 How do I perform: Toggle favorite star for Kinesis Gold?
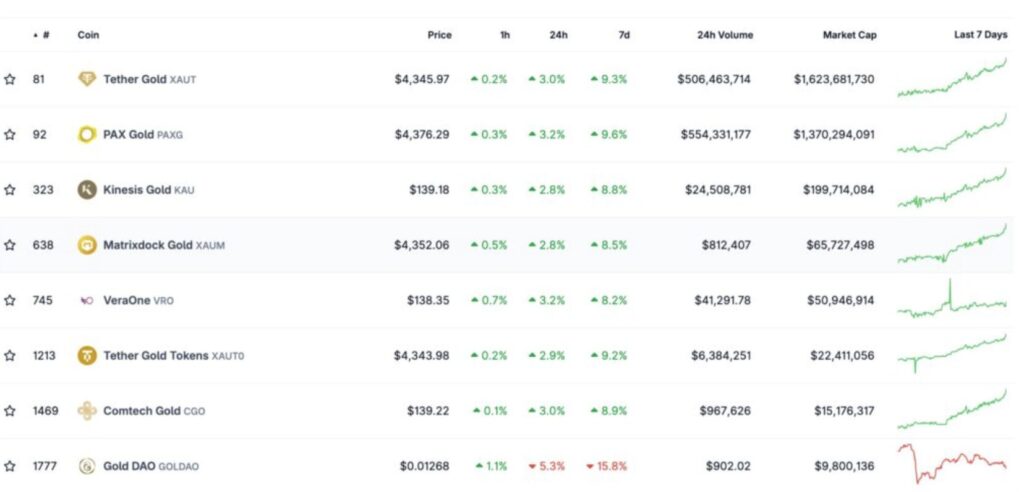coord(9,190)
